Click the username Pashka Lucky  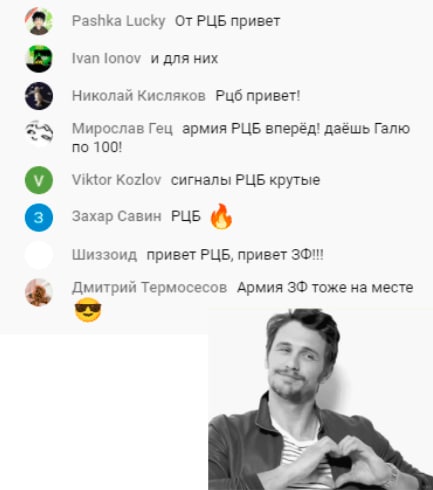tap(119, 21)
